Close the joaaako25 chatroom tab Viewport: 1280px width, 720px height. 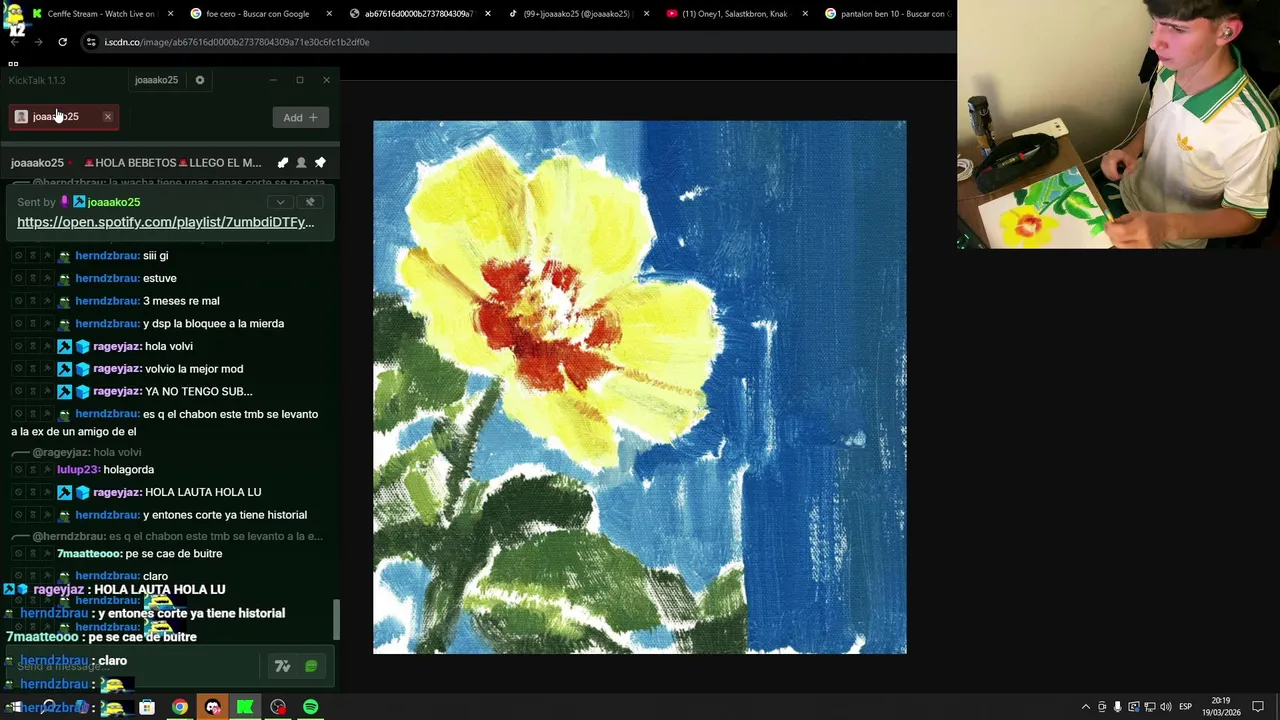[x=108, y=117]
